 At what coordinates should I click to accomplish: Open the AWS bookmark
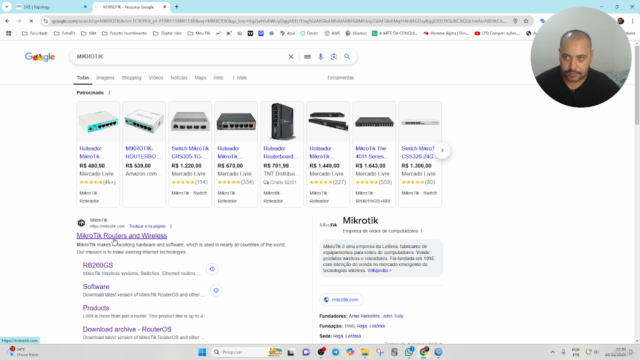pyautogui.click(x=332, y=33)
